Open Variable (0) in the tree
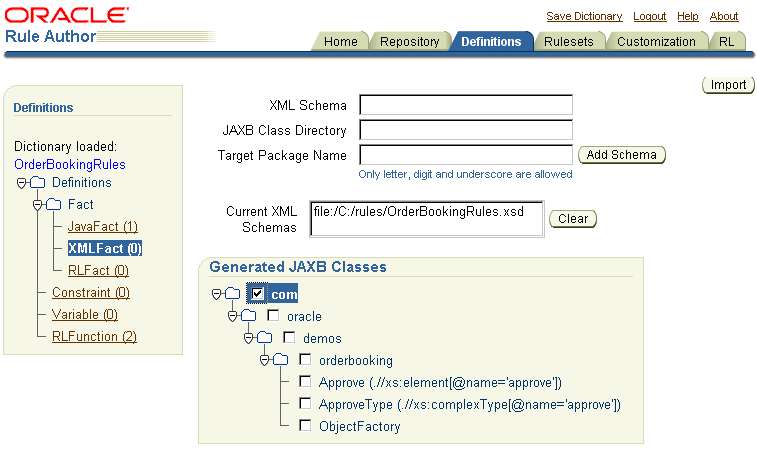 [x=85, y=314]
